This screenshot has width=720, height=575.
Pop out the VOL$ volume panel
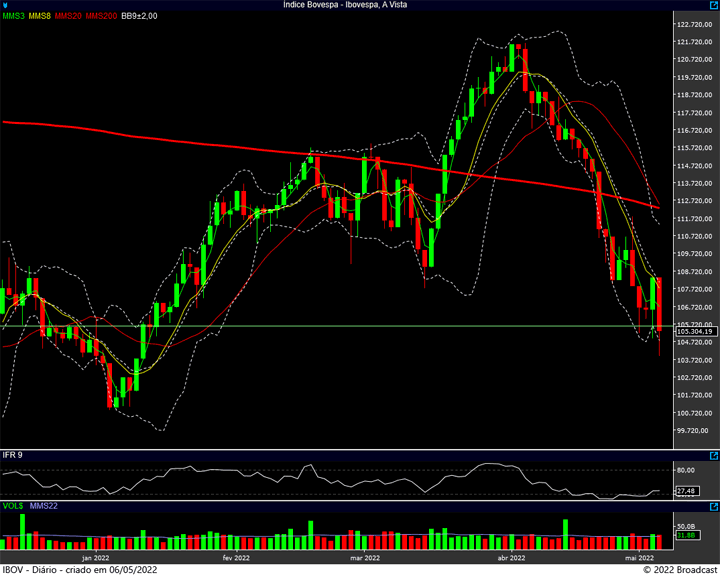tap(714, 507)
